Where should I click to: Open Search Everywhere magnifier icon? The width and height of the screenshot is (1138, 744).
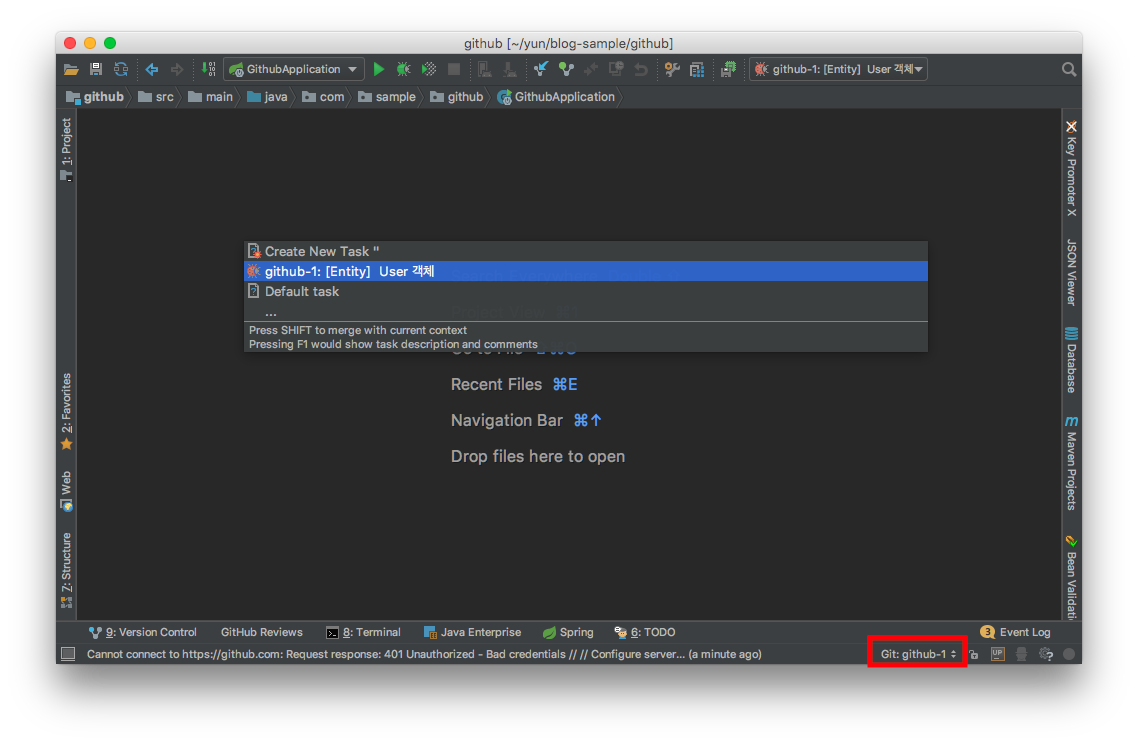1068,69
